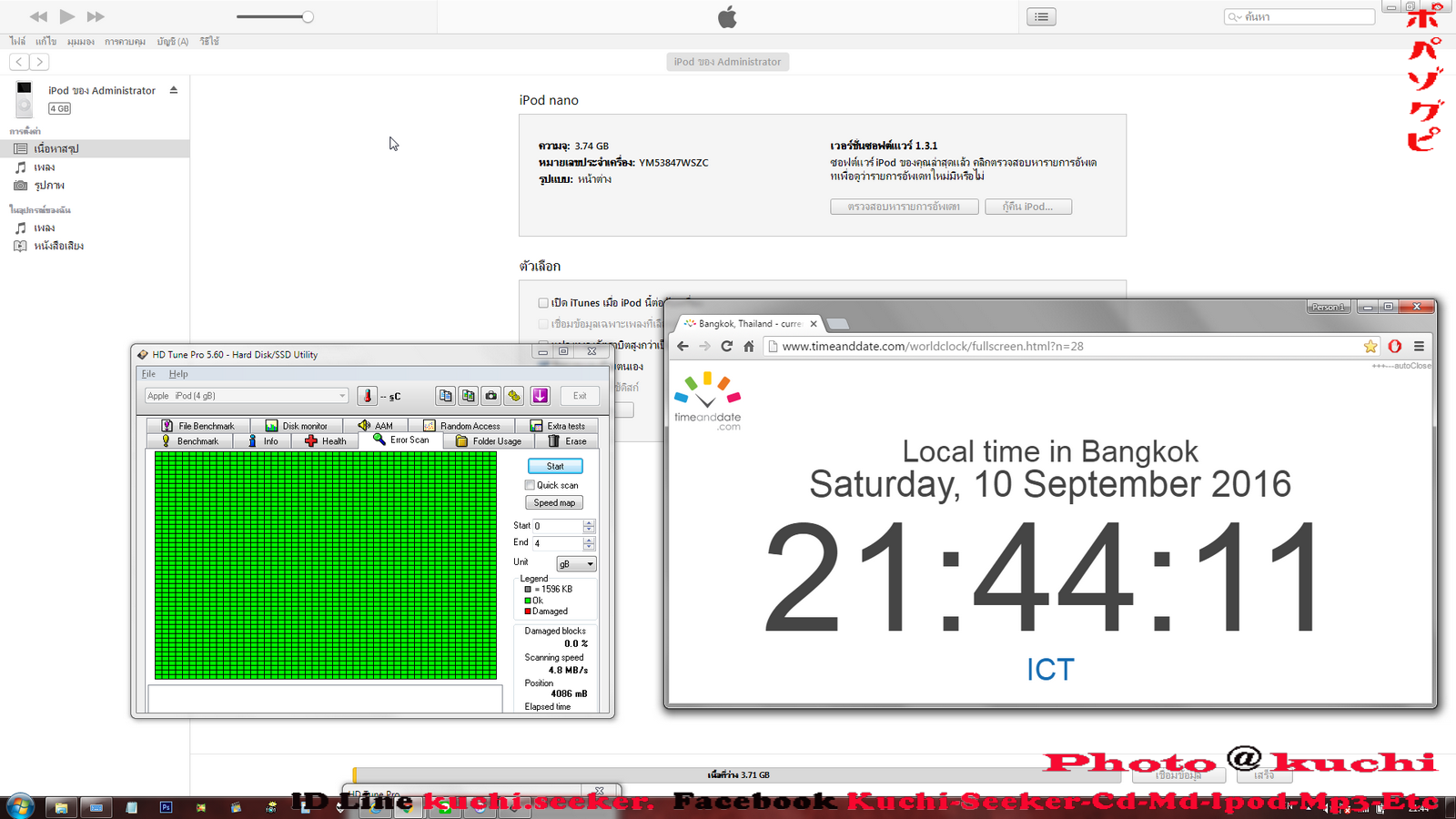This screenshot has height=819, width=1456.
Task: Click the iTunes volume slider knob
Action: pyautogui.click(x=308, y=16)
